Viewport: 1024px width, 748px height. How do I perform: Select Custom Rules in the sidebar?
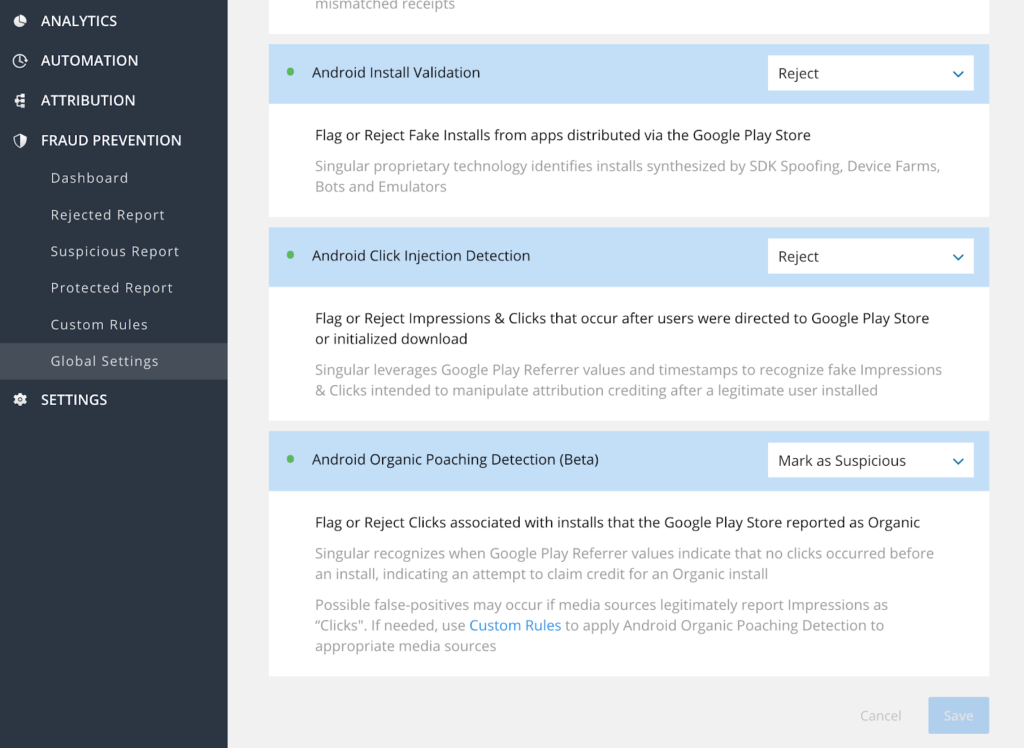[x=98, y=324]
